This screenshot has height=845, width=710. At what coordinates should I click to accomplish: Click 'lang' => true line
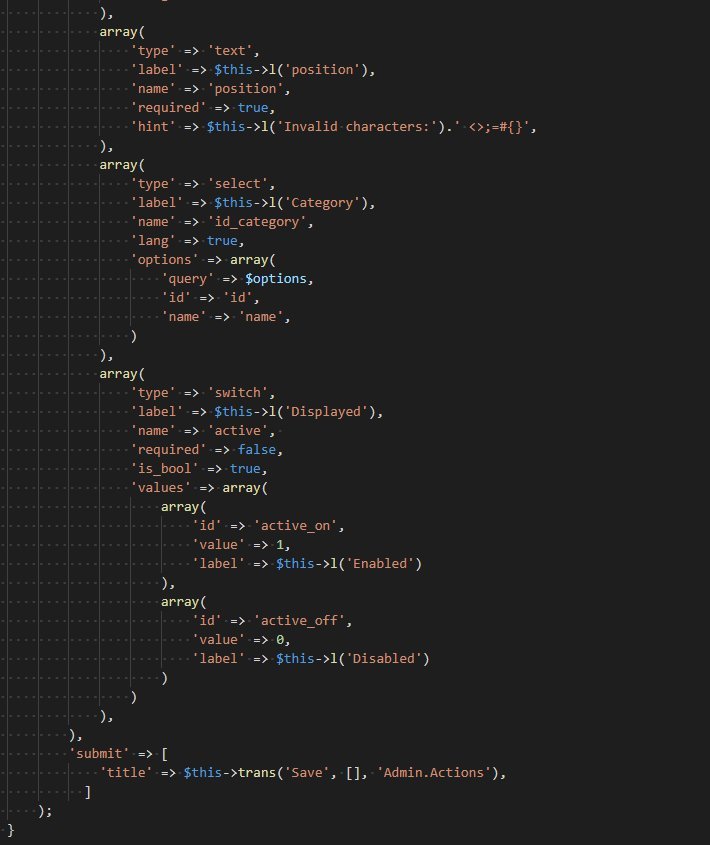pos(188,241)
